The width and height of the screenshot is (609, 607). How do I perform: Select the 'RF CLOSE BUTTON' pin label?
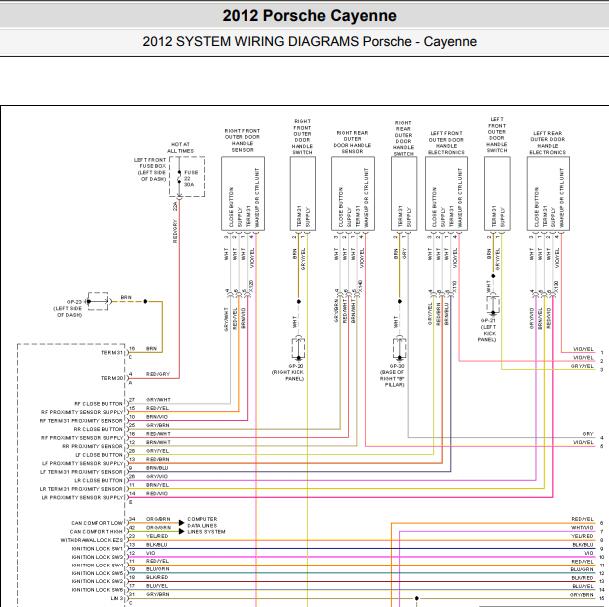[x=98, y=404]
